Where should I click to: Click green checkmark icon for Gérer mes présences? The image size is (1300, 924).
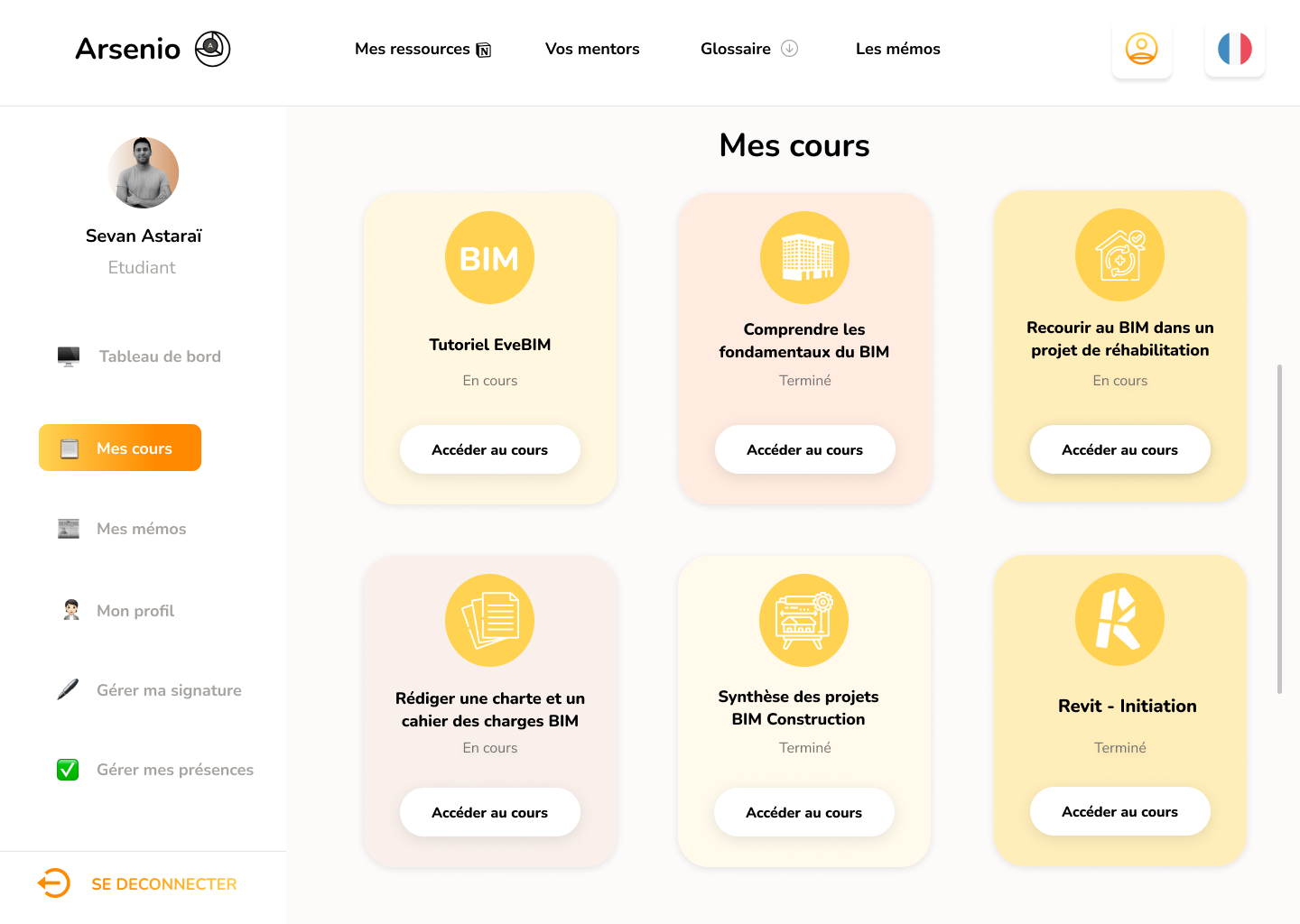point(68,770)
